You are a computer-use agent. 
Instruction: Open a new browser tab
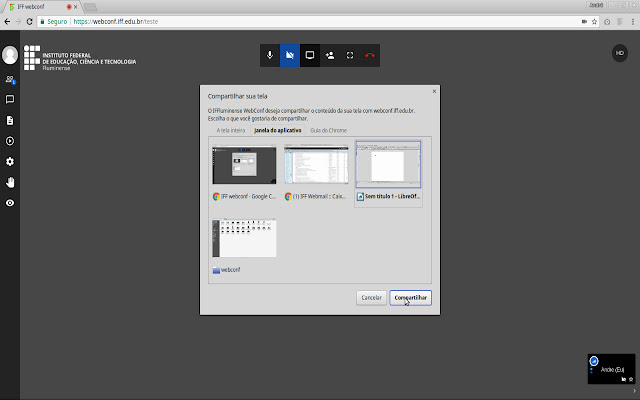click(90, 7)
